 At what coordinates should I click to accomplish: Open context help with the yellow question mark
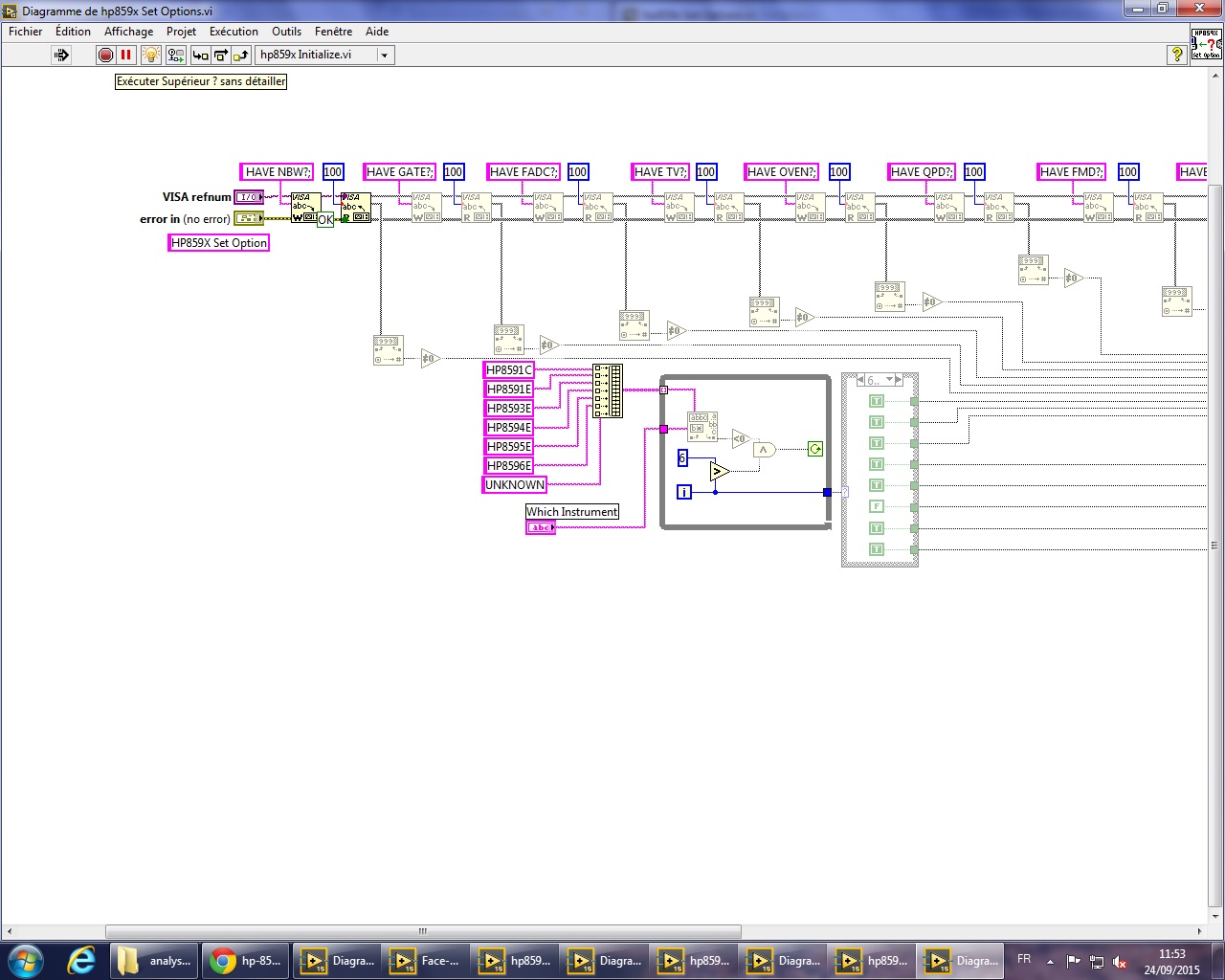(x=1177, y=56)
